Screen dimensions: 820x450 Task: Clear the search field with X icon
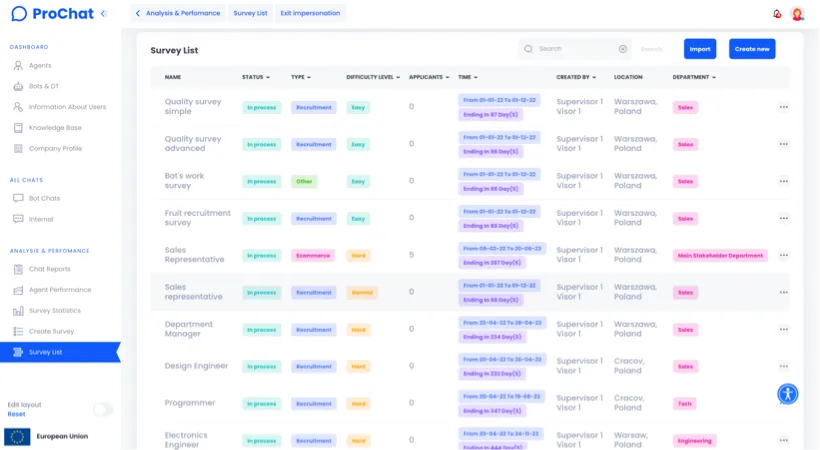(x=623, y=49)
